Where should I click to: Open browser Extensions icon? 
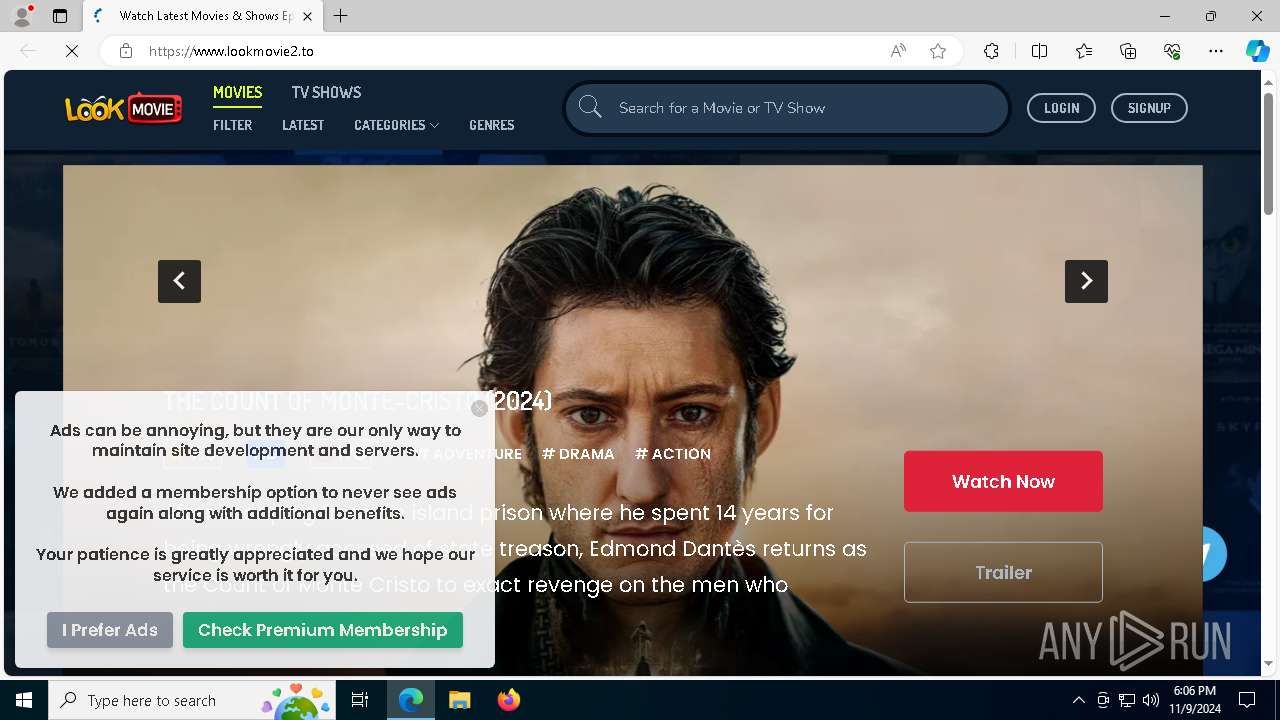[991, 51]
